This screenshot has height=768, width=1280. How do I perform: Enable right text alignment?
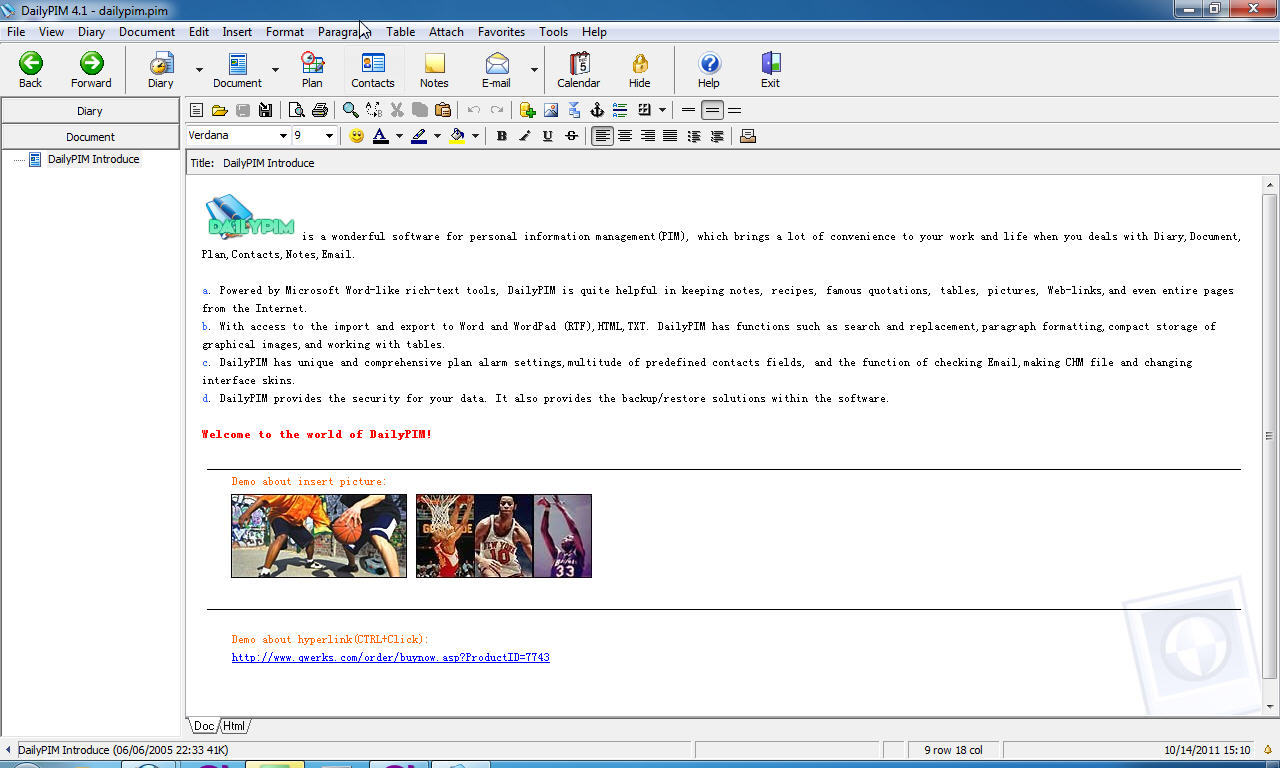[x=648, y=136]
